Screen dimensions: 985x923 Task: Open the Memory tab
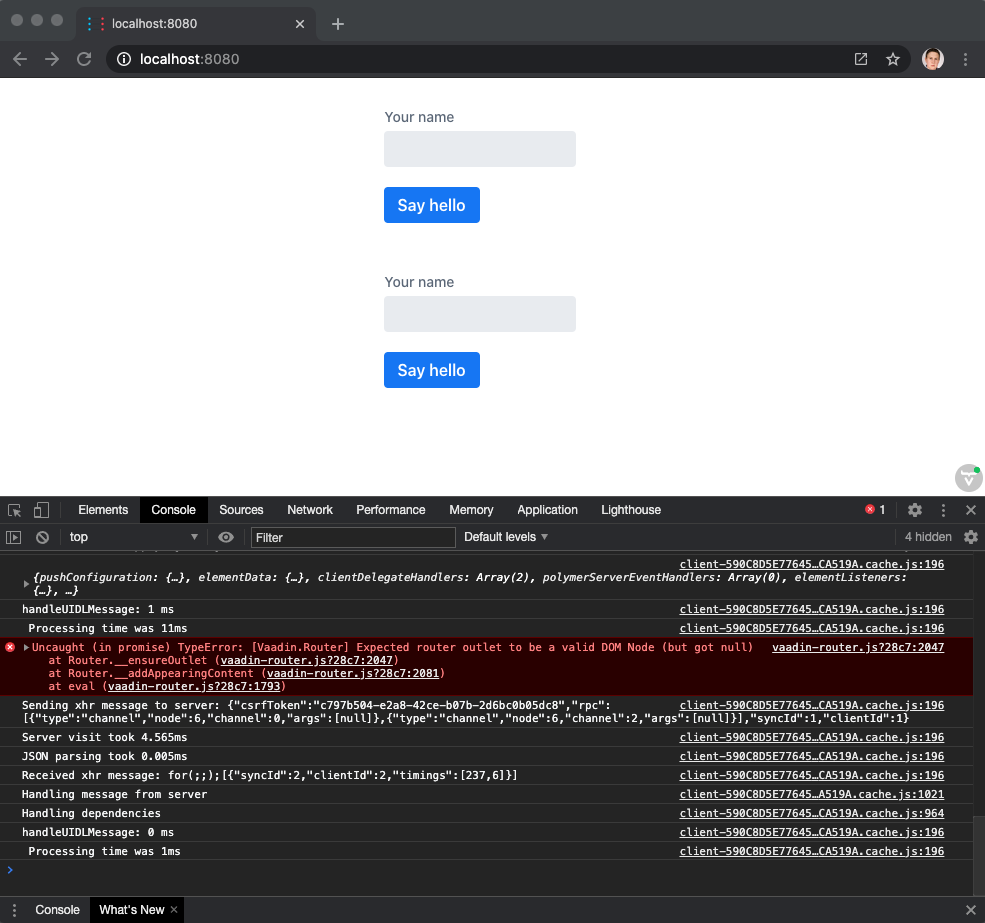point(471,510)
